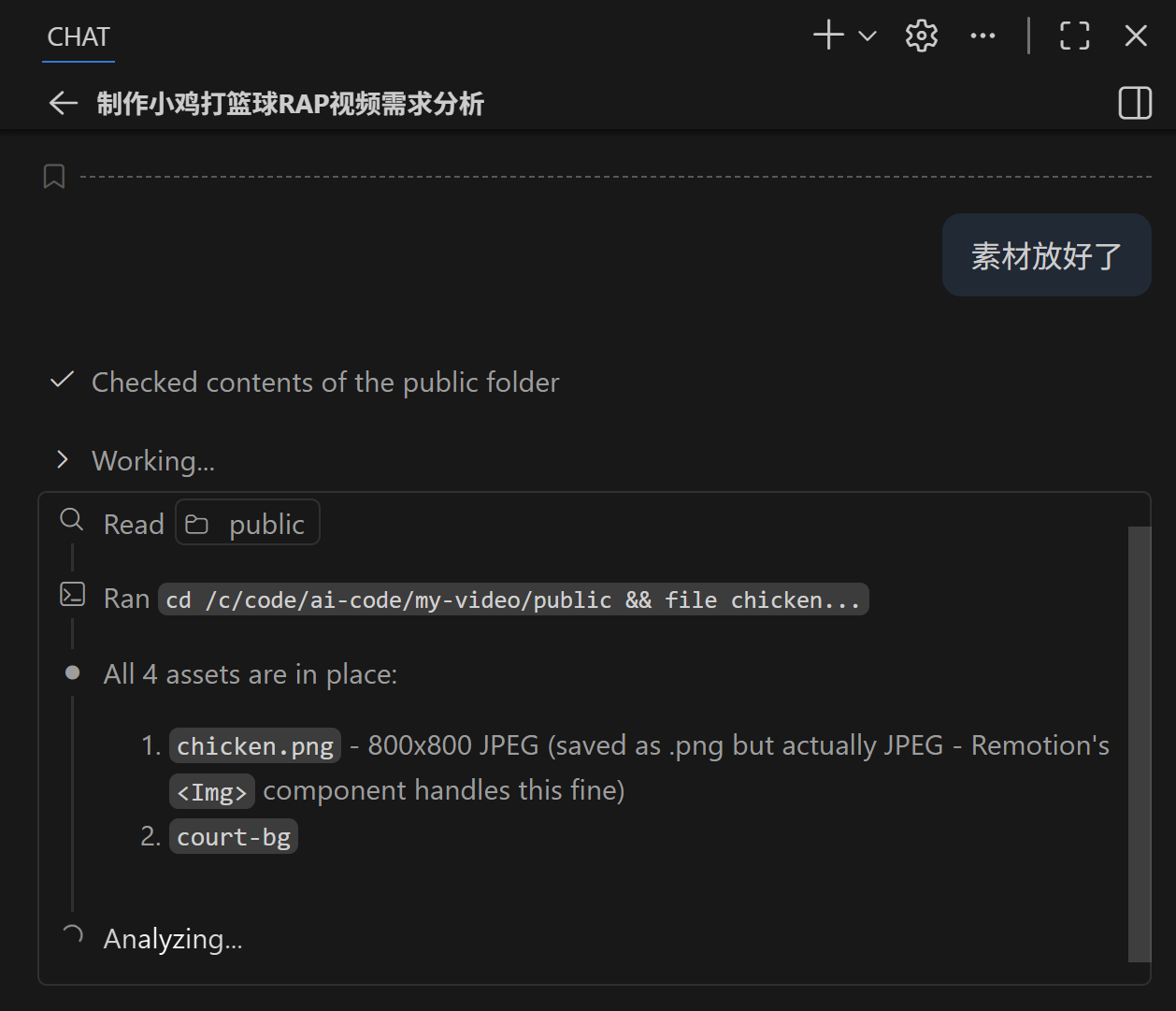Click the bookmark checkpoint icon
The image size is (1176, 1011).
pos(54,176)
